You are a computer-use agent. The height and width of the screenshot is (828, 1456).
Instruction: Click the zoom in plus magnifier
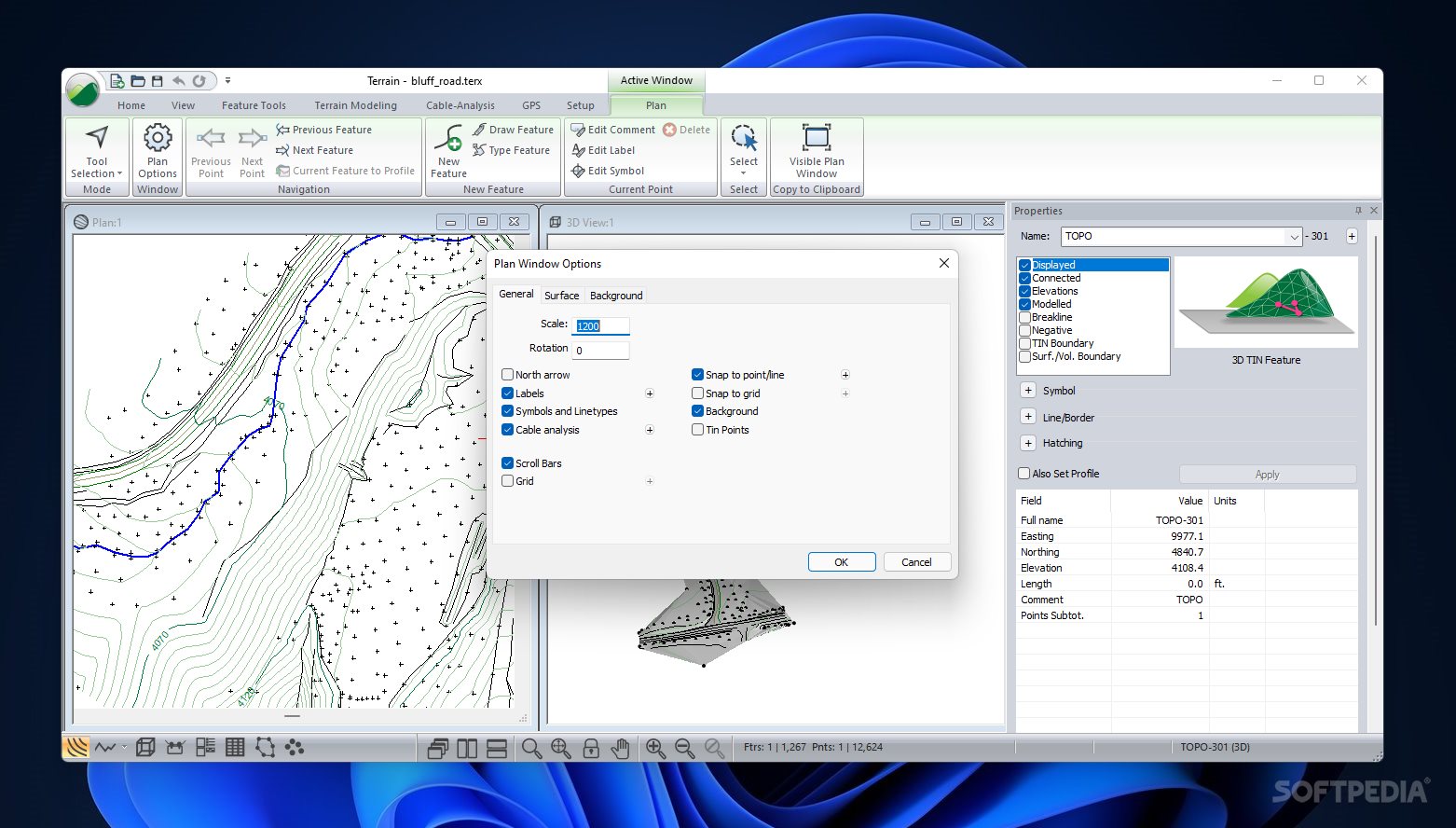click(x=655, y=748)
